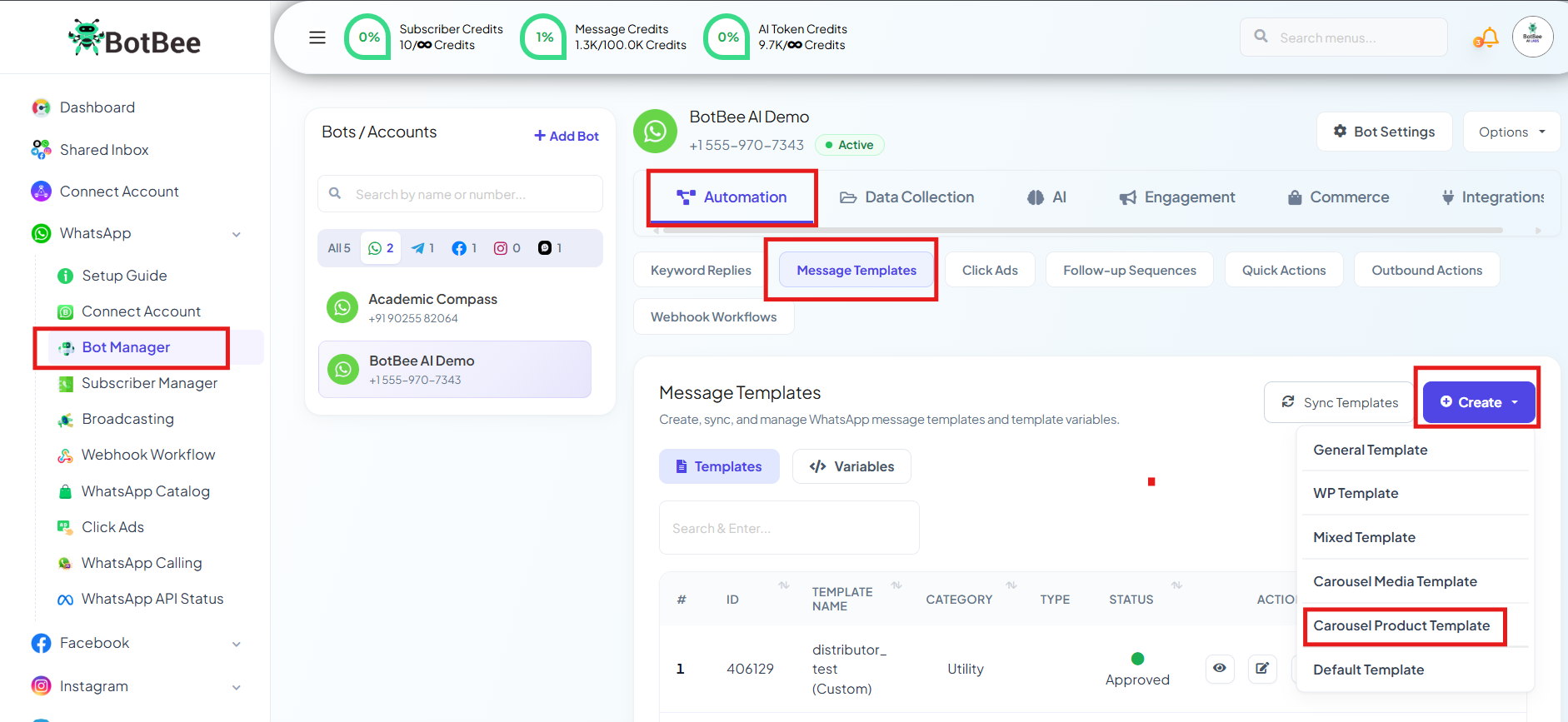Switch to Templates view
The image size is (1568, 722).
(x=719, y=466)
